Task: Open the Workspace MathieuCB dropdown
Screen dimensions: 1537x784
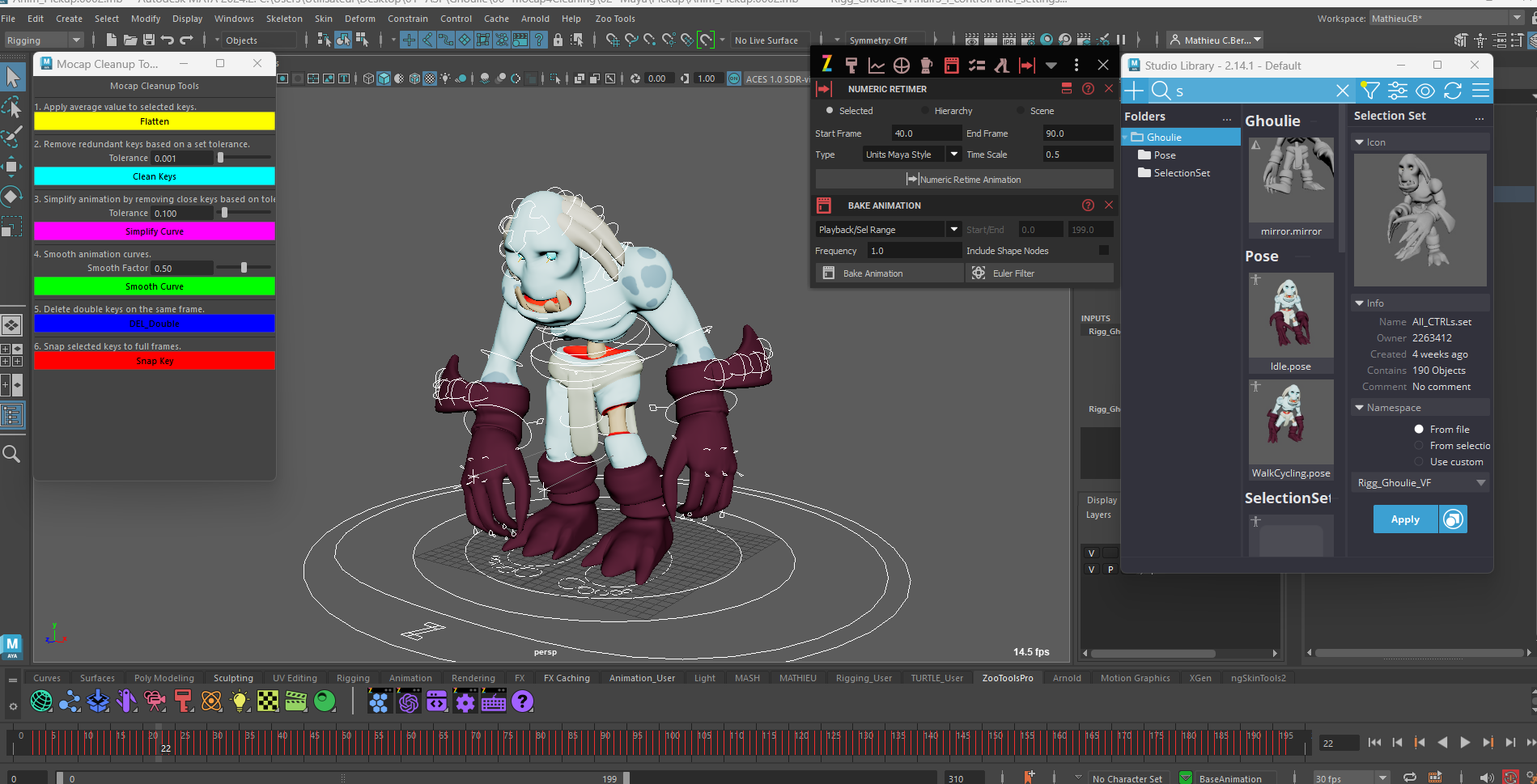Action: [x=1446, y=18]
